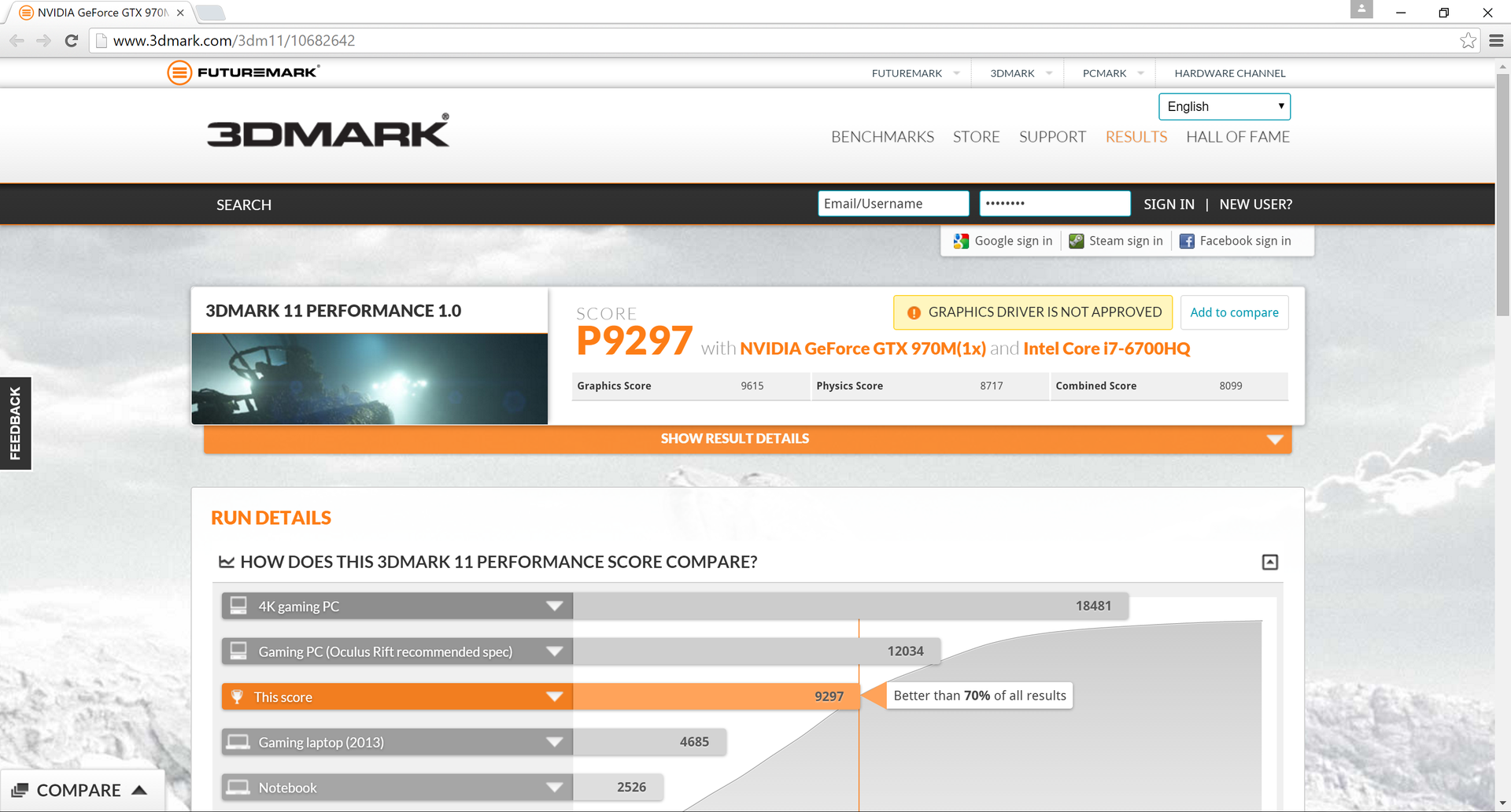Click the COMPARE stack icon
Viewport: 1511px width, 812px height.
(x=20, y=790)
